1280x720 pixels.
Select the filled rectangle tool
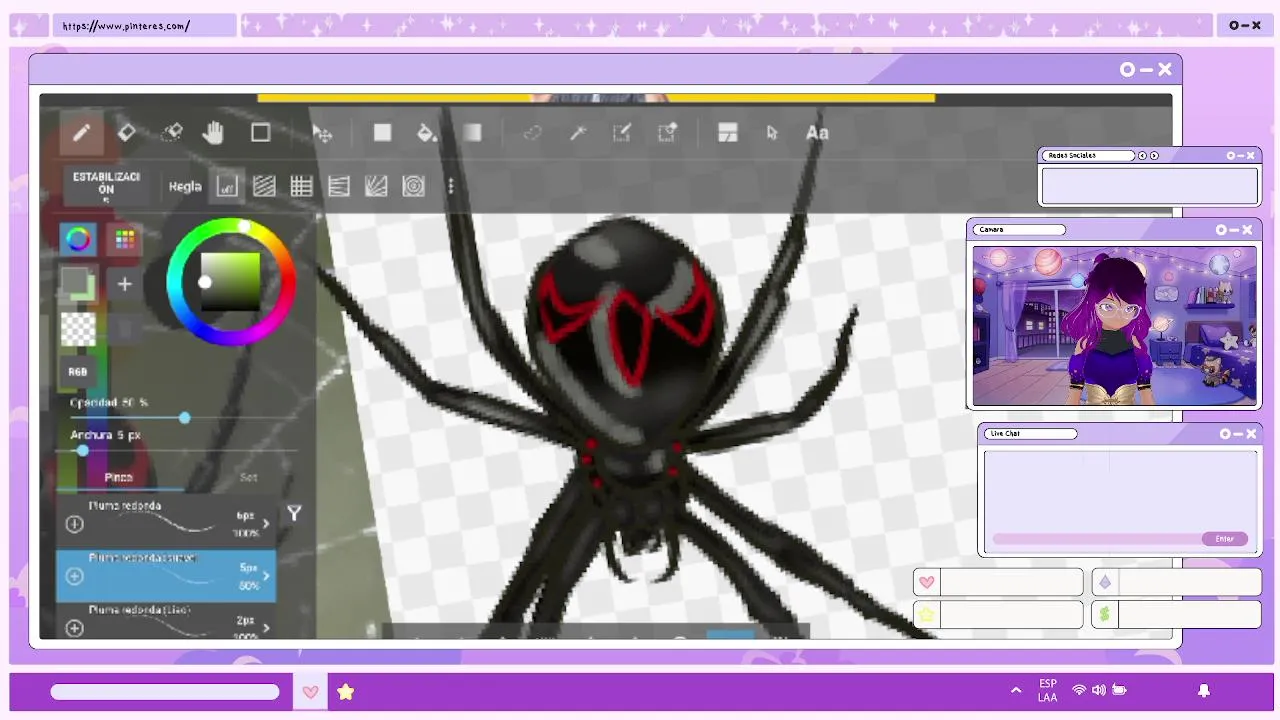pyautogui.click(x=382, y=132)
